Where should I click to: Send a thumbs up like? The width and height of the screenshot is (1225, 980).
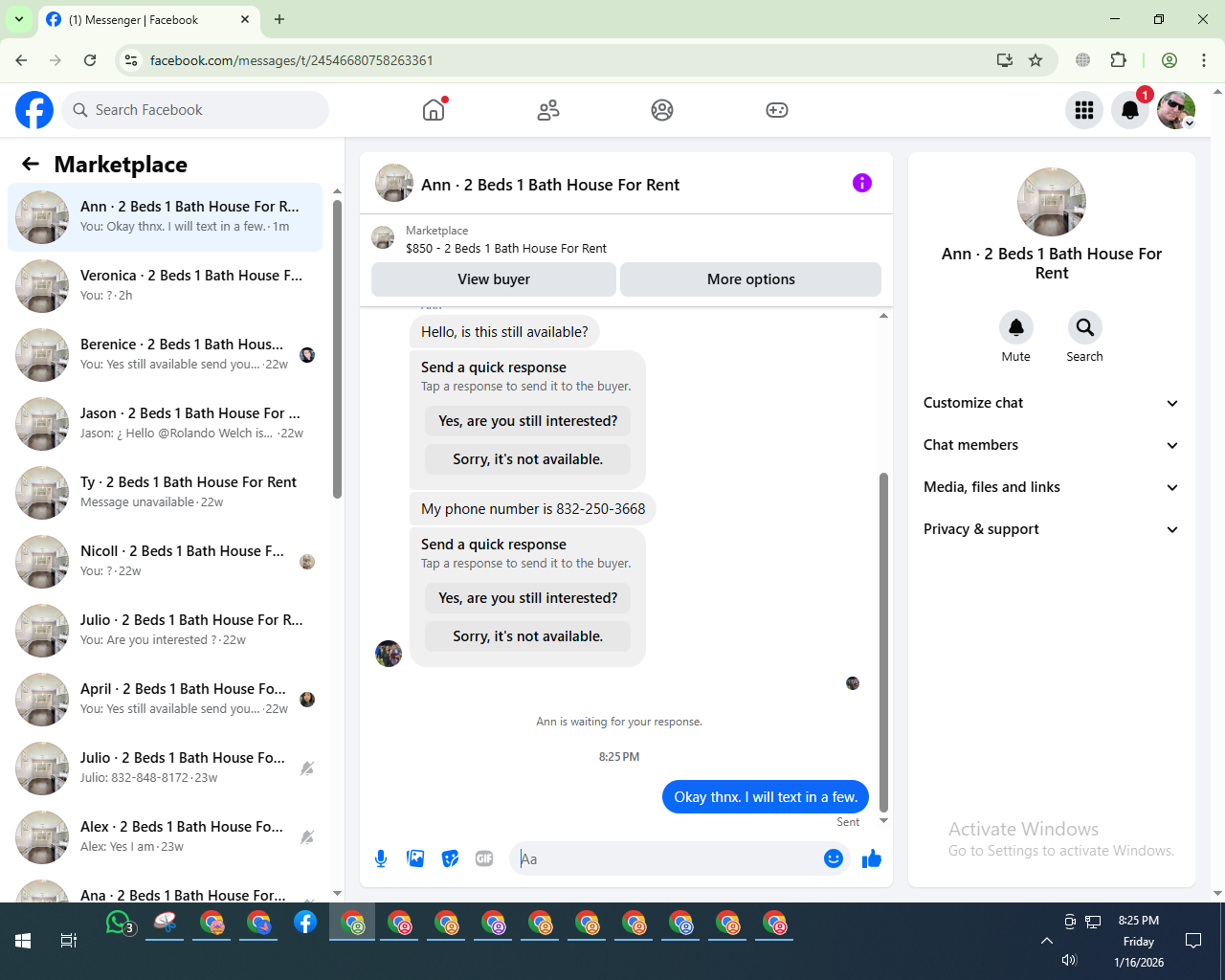[x=872, y=858]
